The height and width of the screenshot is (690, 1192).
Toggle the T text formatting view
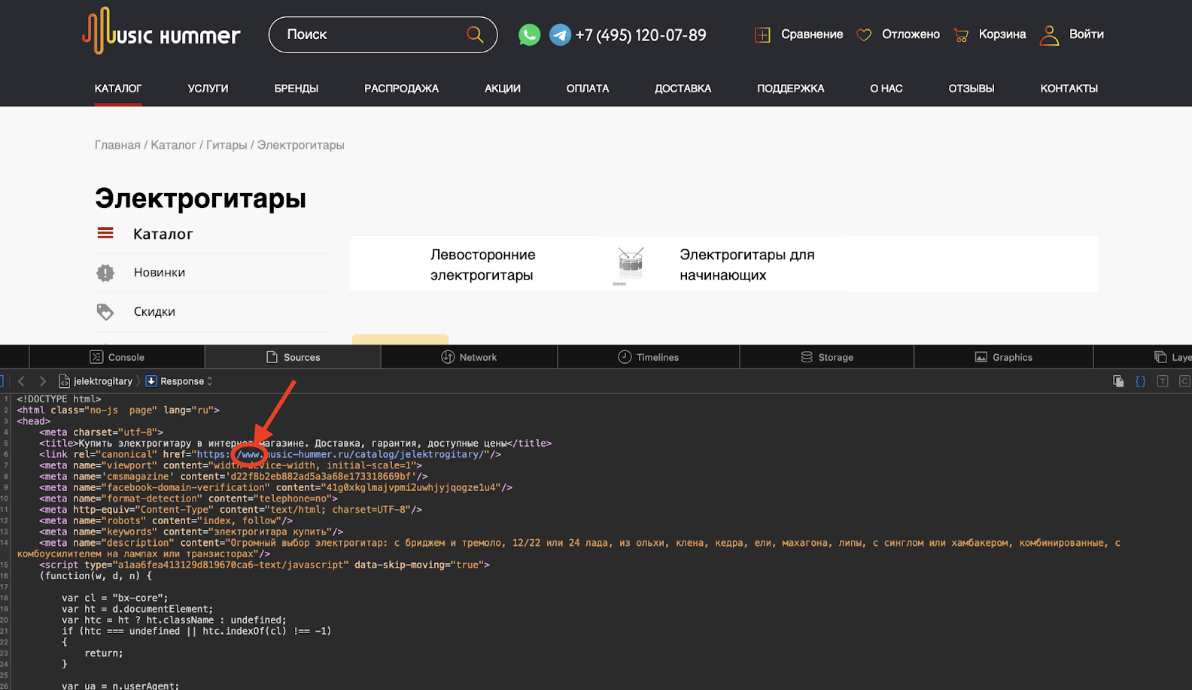pyautogui.click(x=1163, y=381)
